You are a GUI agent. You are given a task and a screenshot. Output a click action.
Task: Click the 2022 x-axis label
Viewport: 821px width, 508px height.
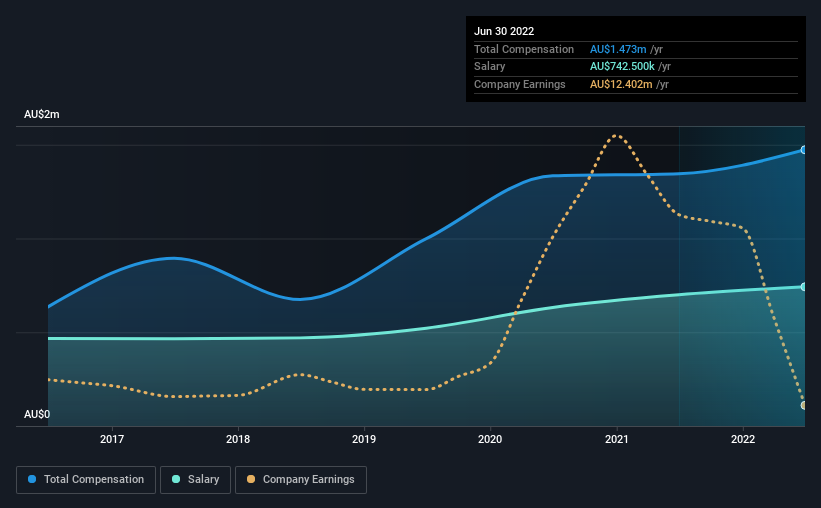pyautogui.click(x=743, y=439)
